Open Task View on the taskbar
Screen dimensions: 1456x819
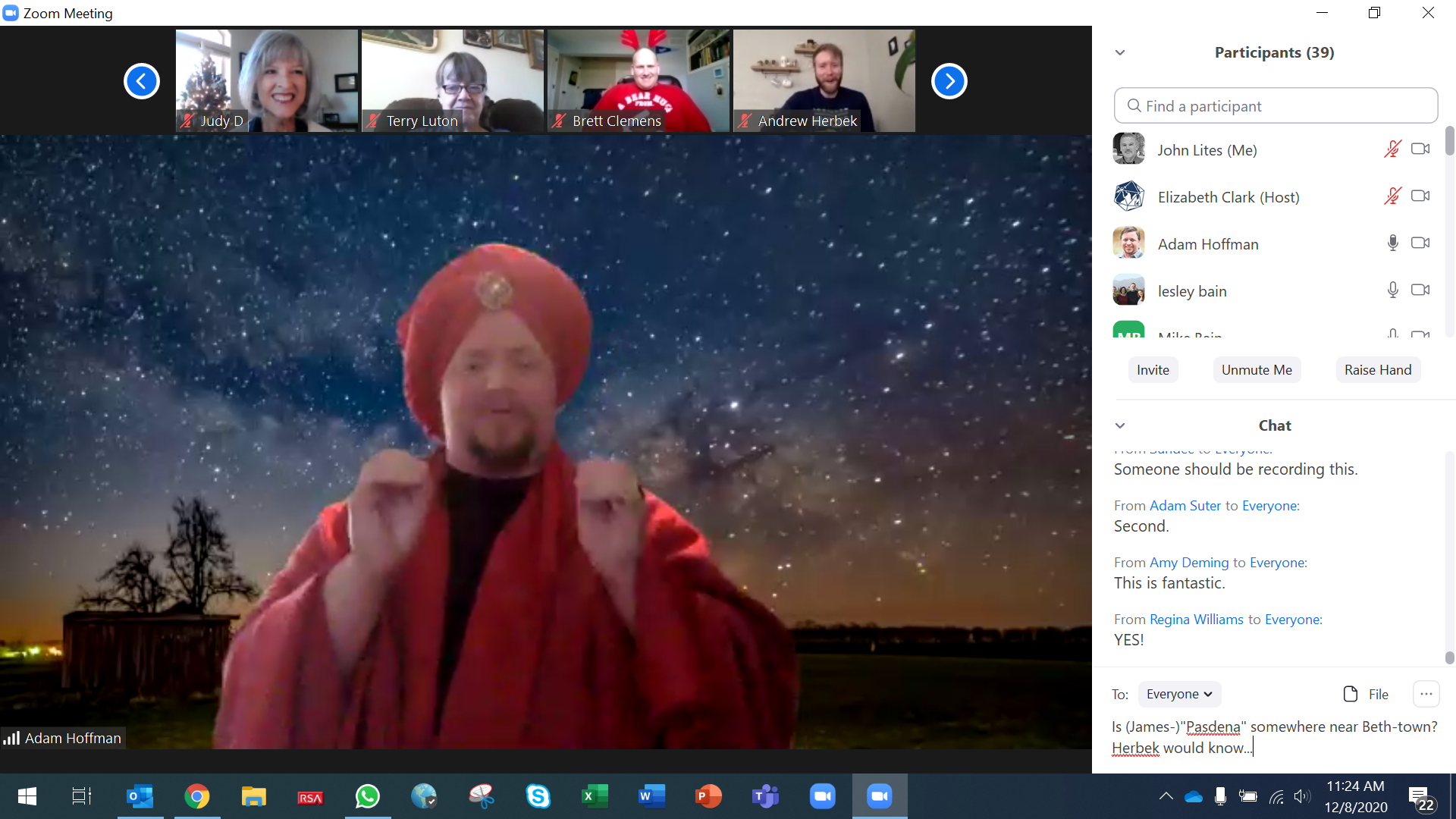coord(81,796)
